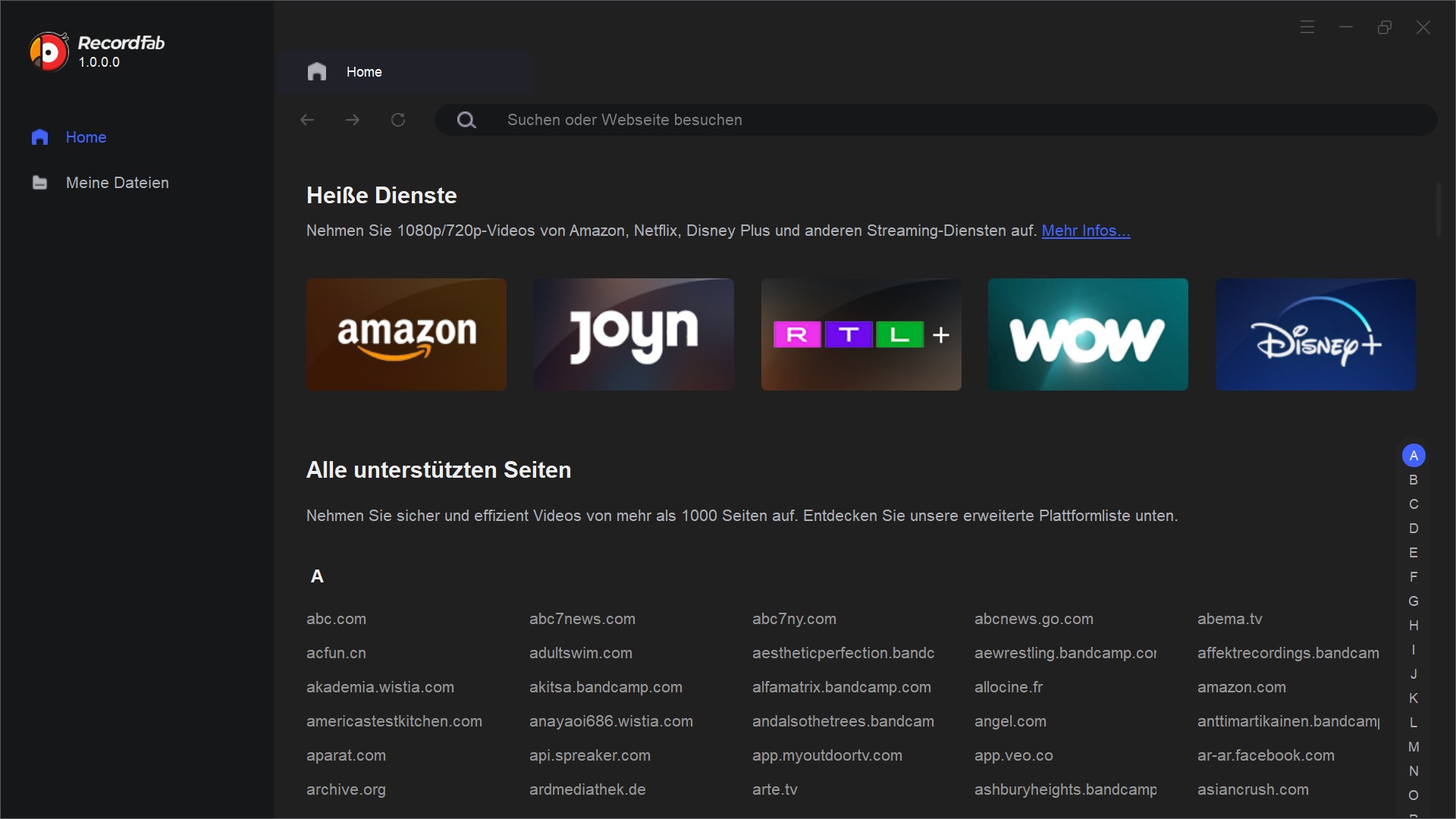
Task: Open the WOW streaming service
Action: tap(1088, 335)
